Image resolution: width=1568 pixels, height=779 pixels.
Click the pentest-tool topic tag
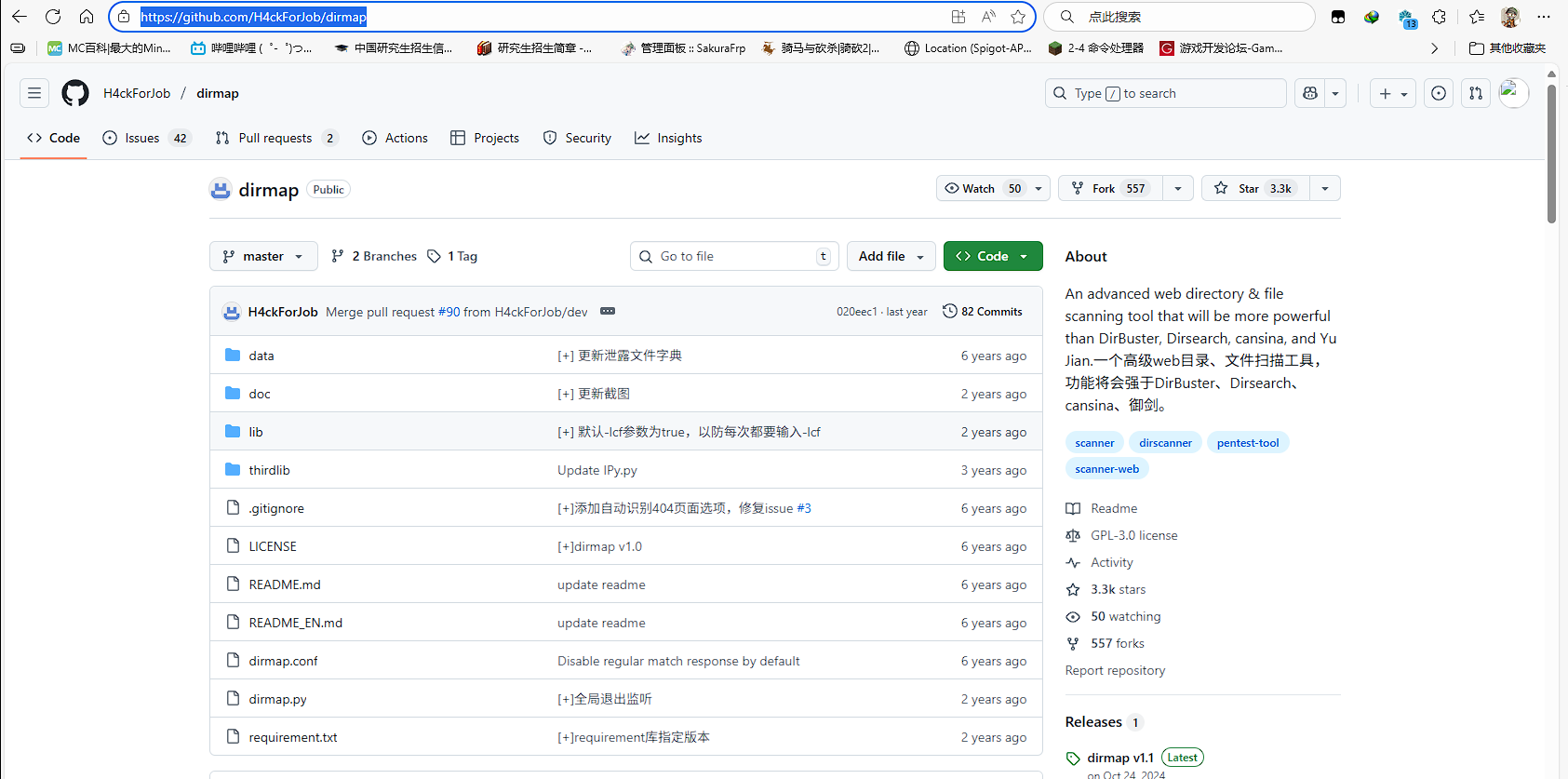tap(1247, 443)
